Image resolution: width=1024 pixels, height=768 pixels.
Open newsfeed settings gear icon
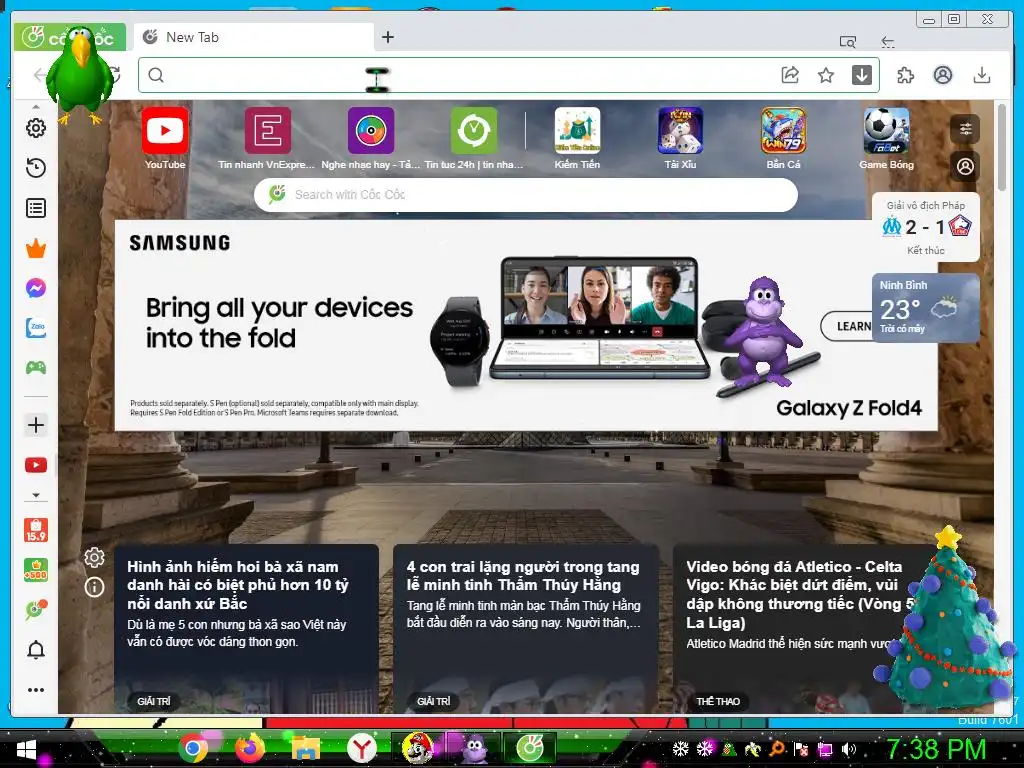click(95, 558)
